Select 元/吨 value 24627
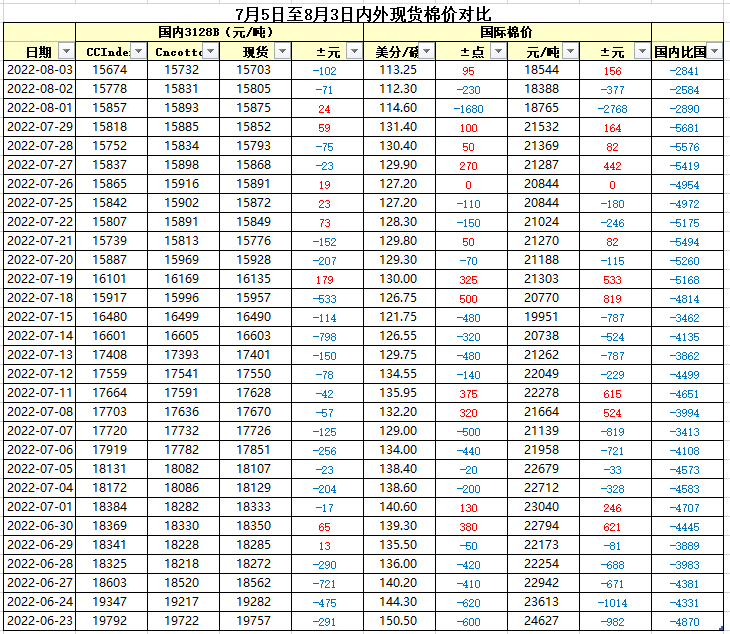Image resolution: width=730 pixels, height=634 pixels. pos(542,621)
